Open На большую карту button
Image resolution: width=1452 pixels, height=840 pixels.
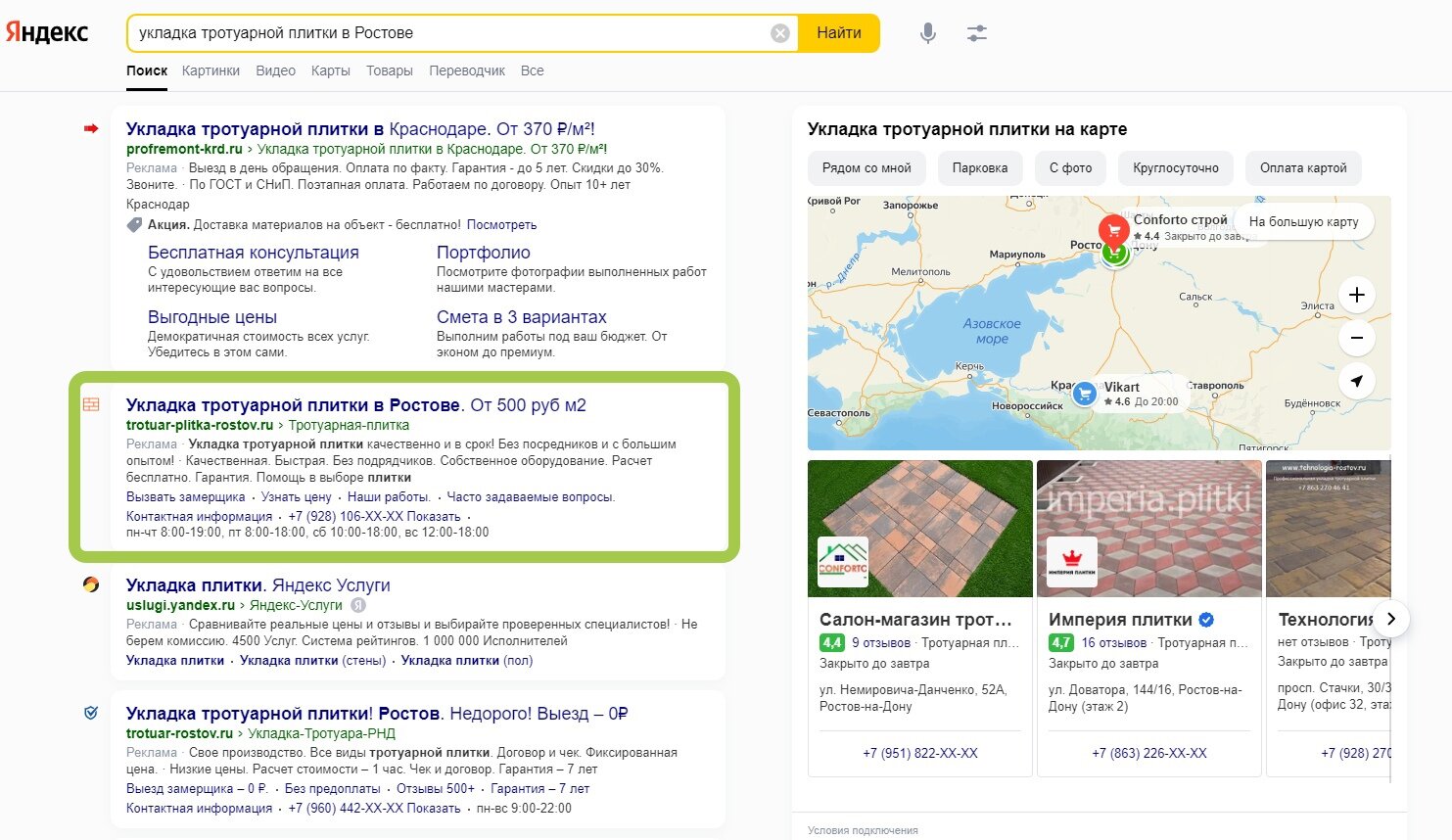pyautogui.click(x=1303, y=221)
